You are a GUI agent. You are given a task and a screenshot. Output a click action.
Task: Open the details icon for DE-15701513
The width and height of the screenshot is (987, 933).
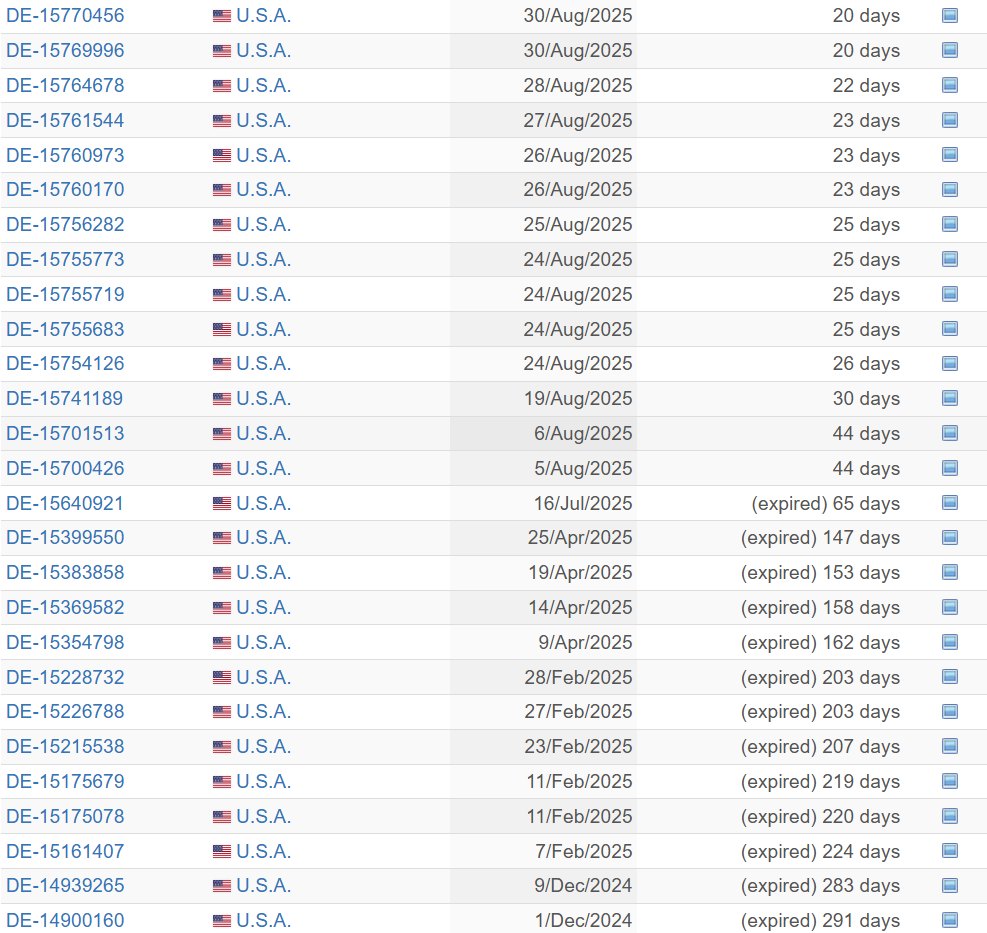(x=950, y=434)
